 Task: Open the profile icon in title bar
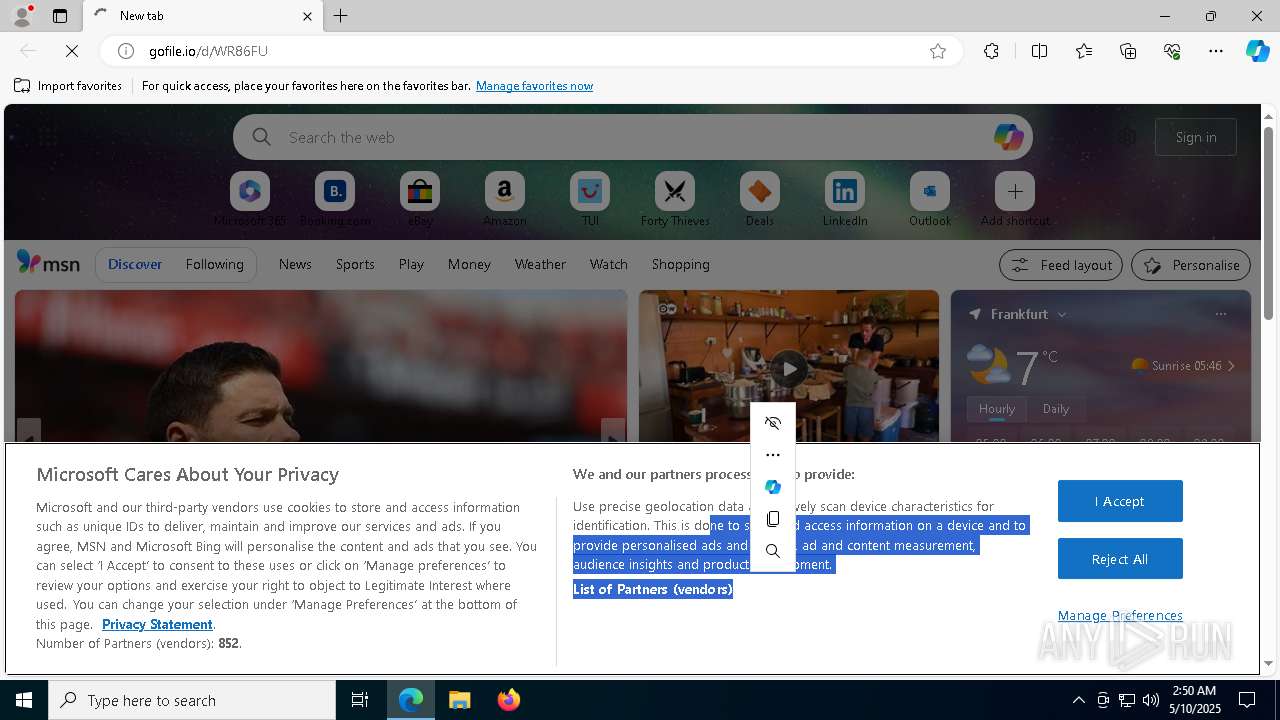tap(21, 16)
